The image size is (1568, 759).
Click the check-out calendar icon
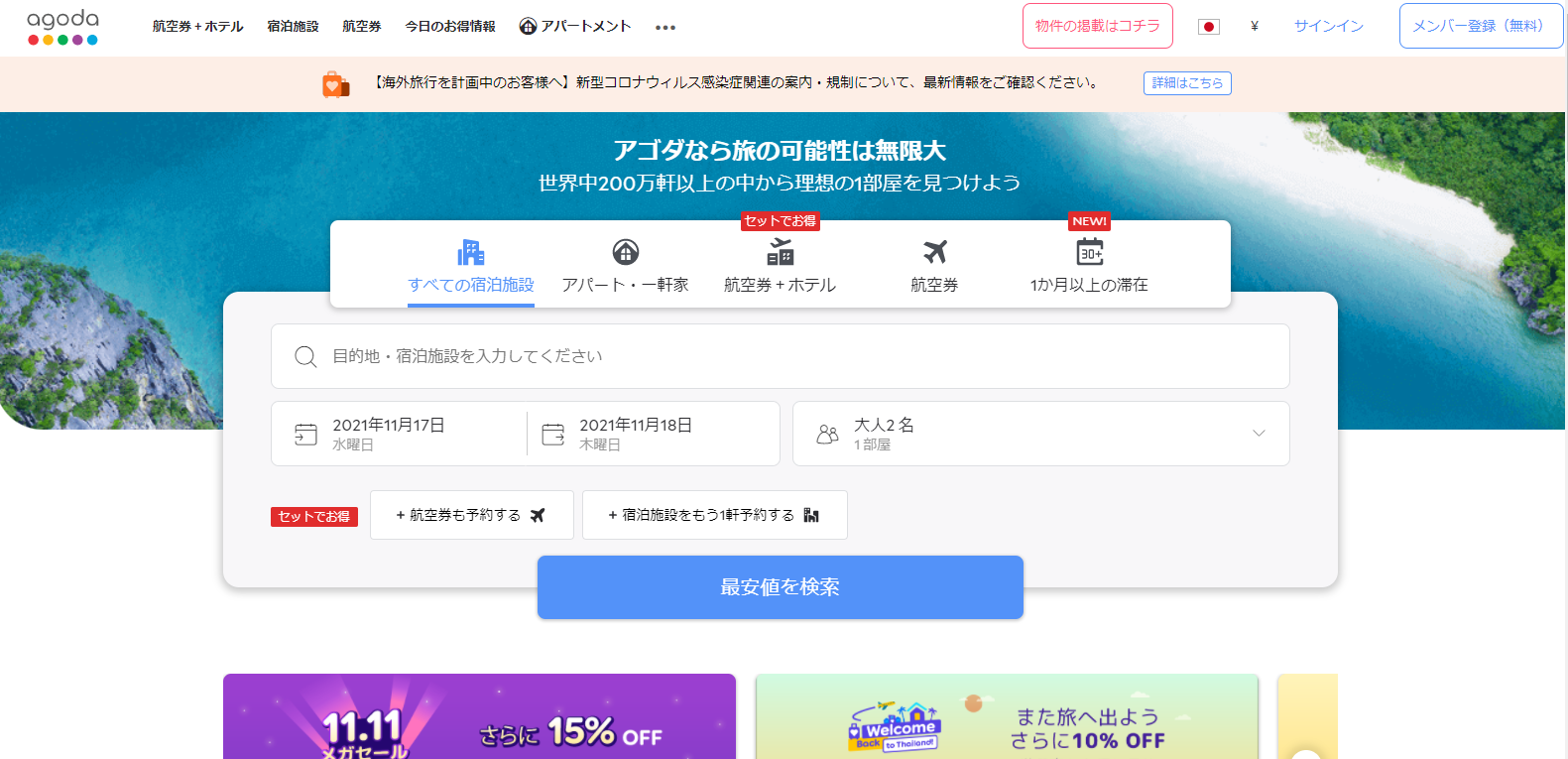(x=553, y=435)
